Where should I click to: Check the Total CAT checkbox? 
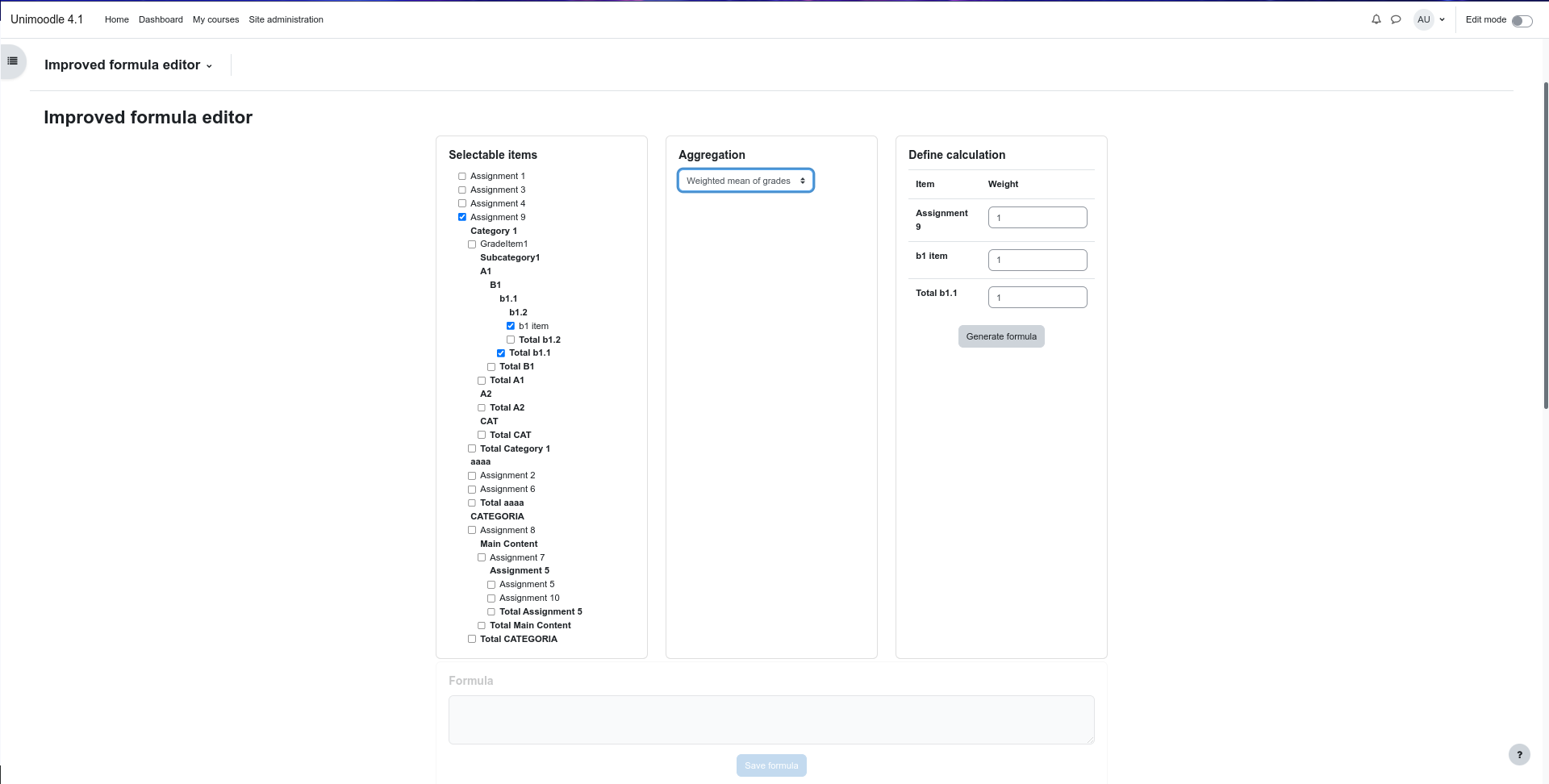pos(482,435)
